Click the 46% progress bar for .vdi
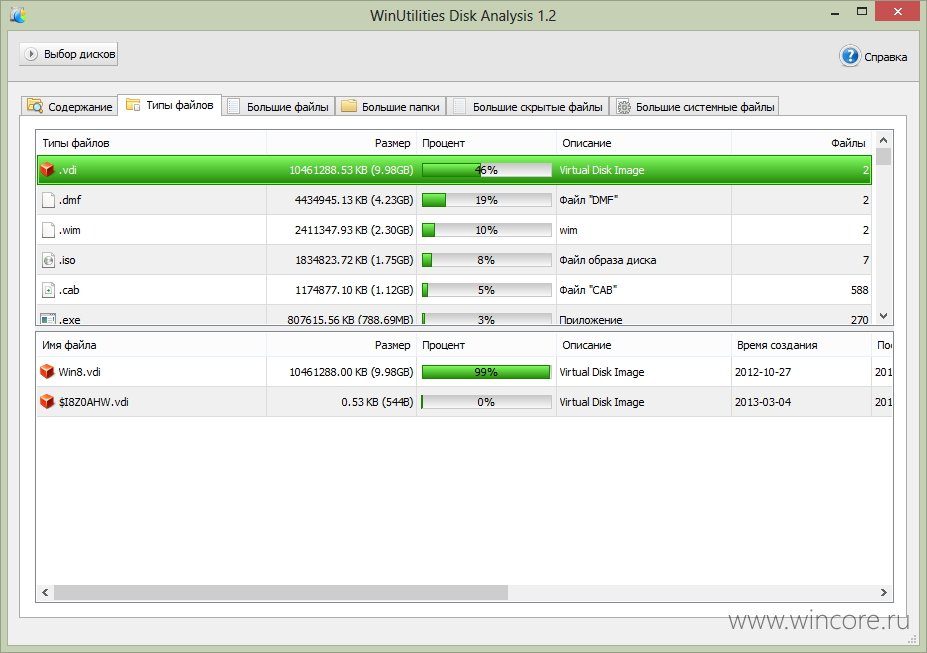Image resolution: width=927 pixels, height=653 pixels. 487,170
